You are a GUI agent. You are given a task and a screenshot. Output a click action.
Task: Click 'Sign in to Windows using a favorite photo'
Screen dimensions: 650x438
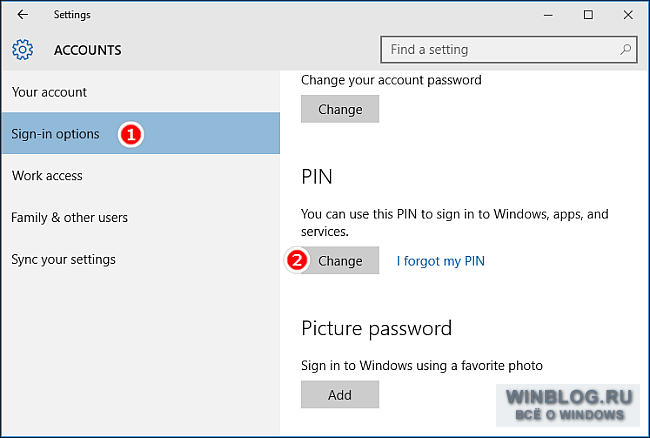[422, 365]
